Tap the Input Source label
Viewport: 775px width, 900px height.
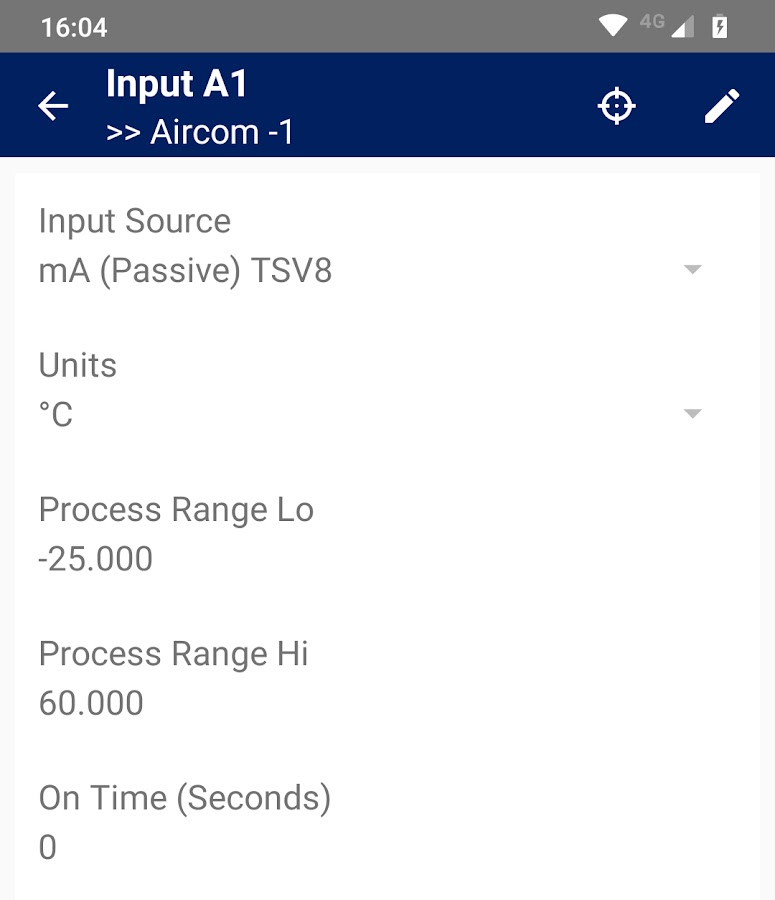pyautogui.click(x=135, y=221)
